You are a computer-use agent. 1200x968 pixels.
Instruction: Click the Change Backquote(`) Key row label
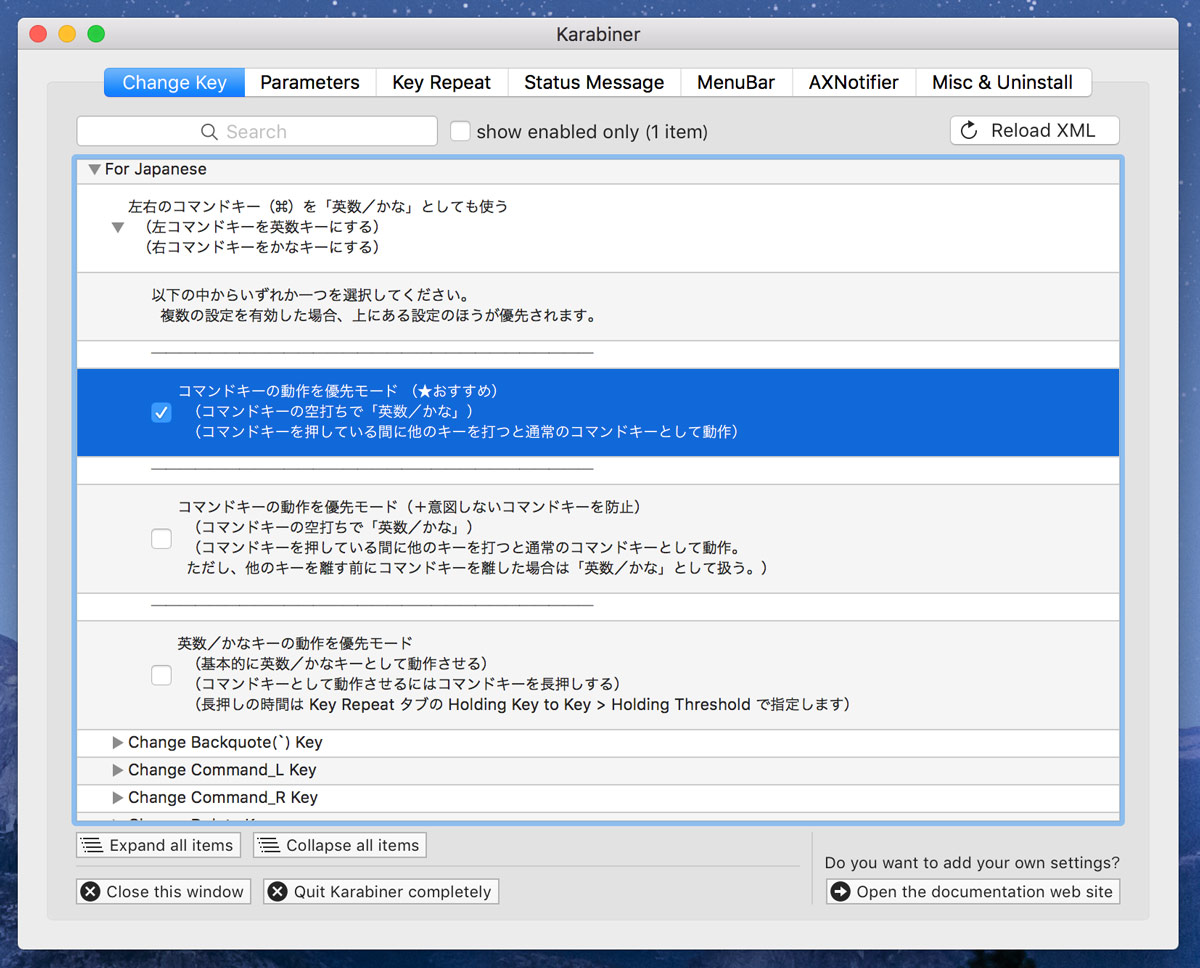pyautogui.click(x=225, y=743)
